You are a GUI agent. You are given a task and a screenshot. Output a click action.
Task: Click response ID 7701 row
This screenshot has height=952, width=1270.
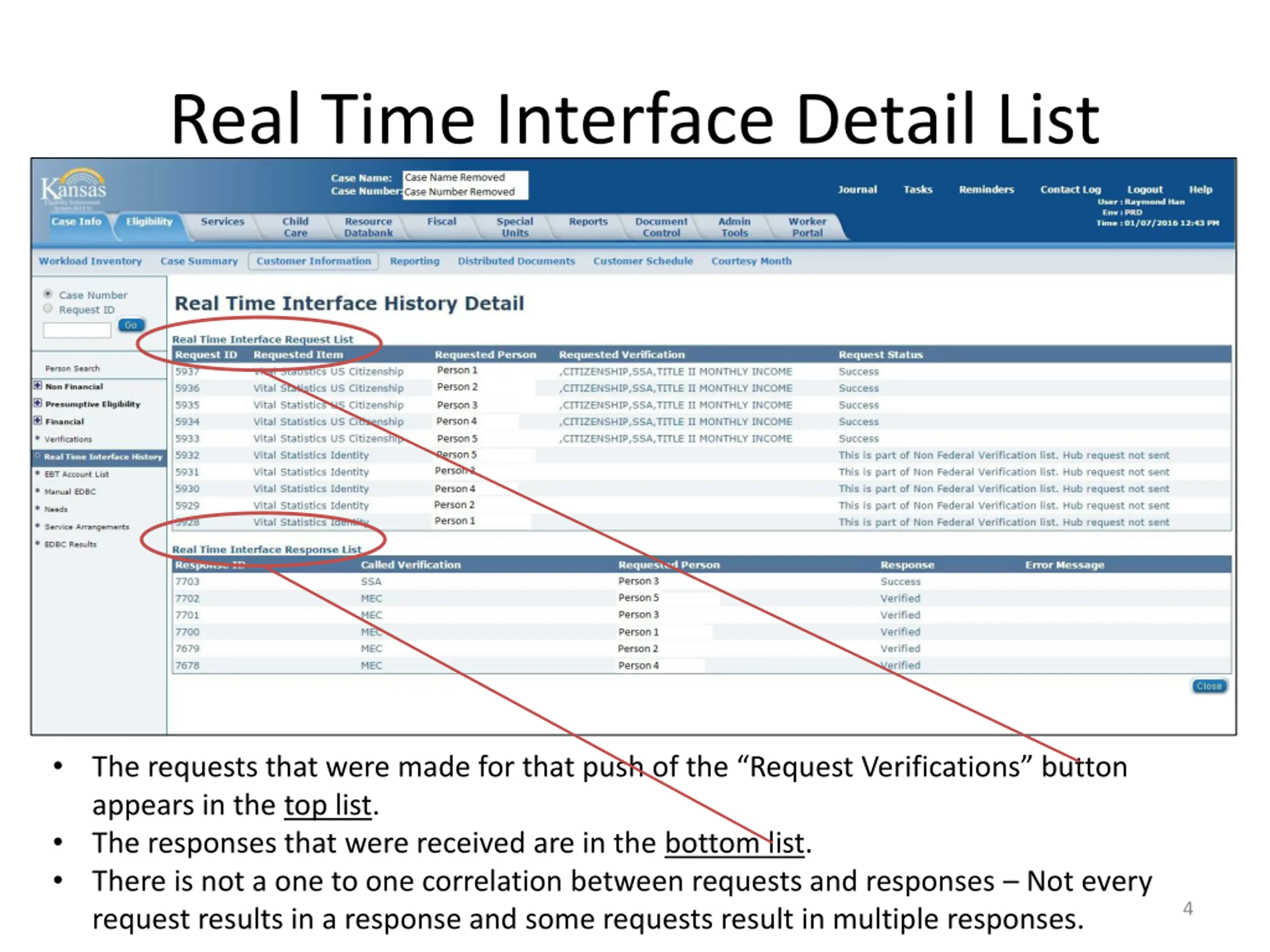(701, 614)
